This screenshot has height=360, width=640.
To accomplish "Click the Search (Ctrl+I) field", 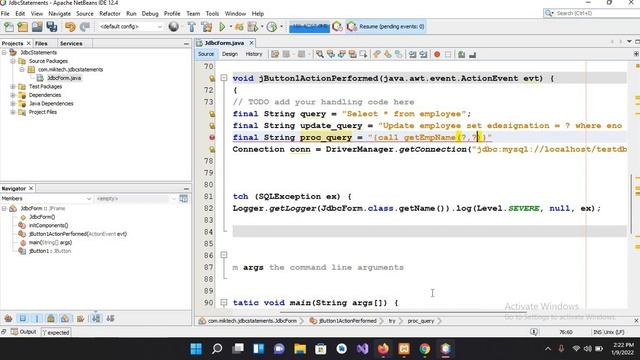I will (592, 13).
